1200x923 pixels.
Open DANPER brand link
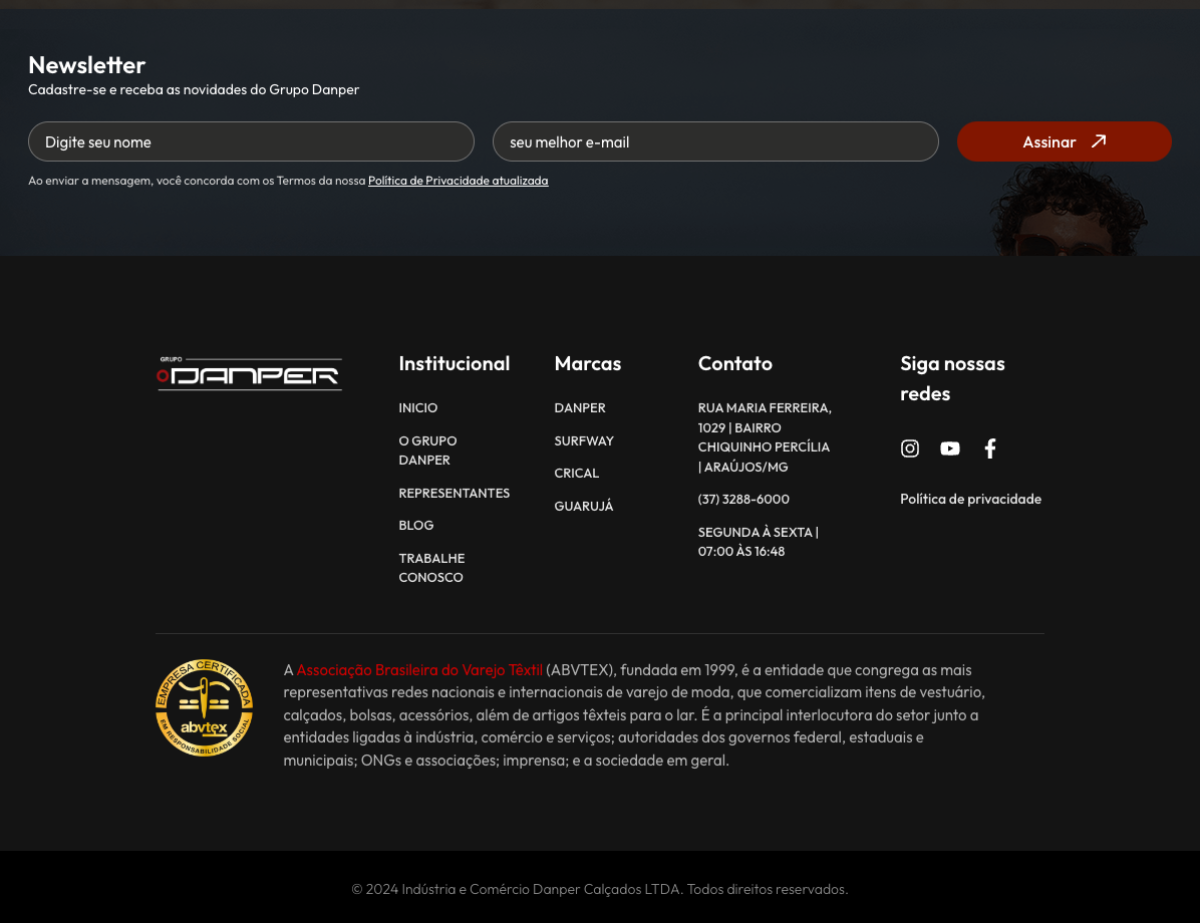click(x=580, y=408)
